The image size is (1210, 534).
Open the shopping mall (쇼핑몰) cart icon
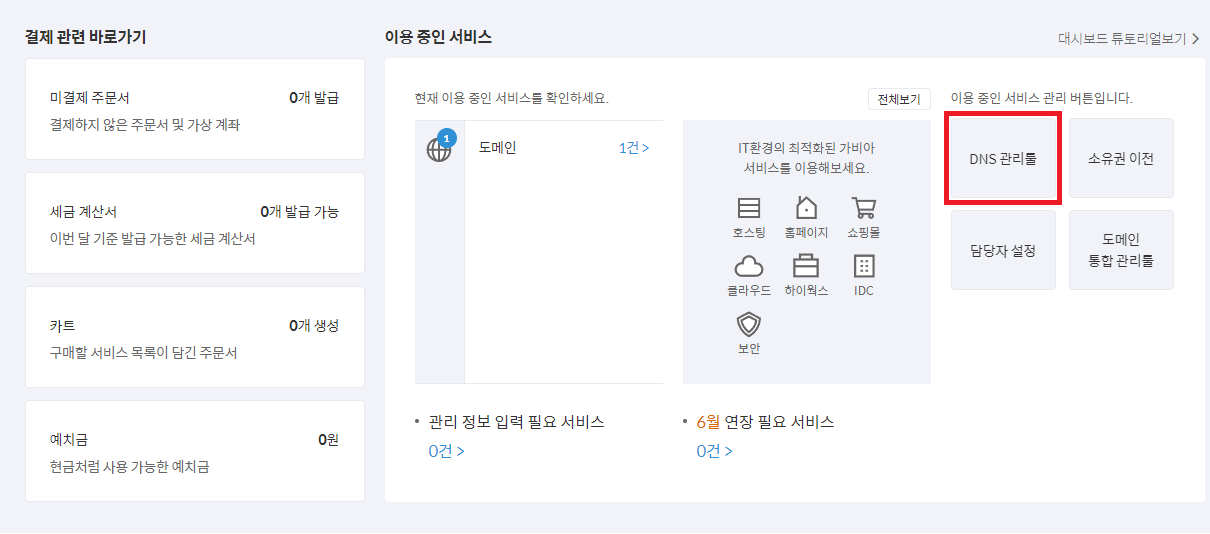863,207
